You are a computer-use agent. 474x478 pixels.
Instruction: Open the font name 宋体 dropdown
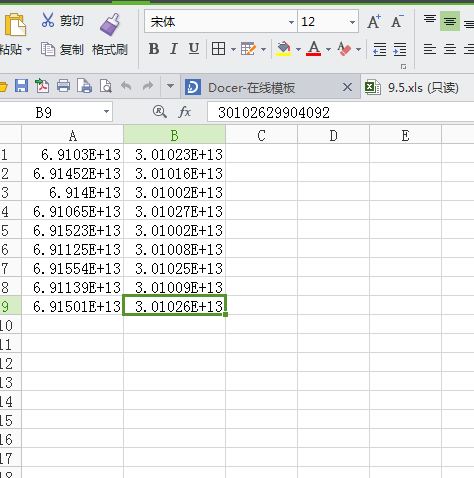pos(291,22)
